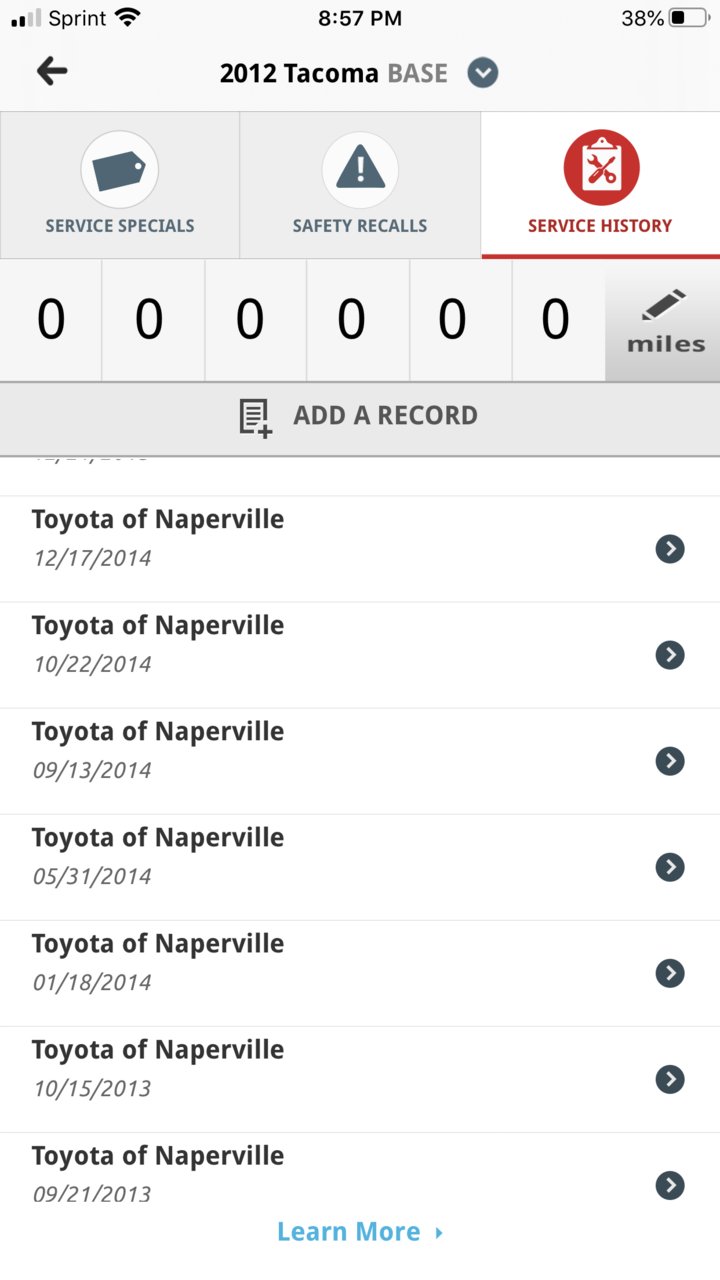Expand the 12/17/2014 record chevron

pos(670,549)
